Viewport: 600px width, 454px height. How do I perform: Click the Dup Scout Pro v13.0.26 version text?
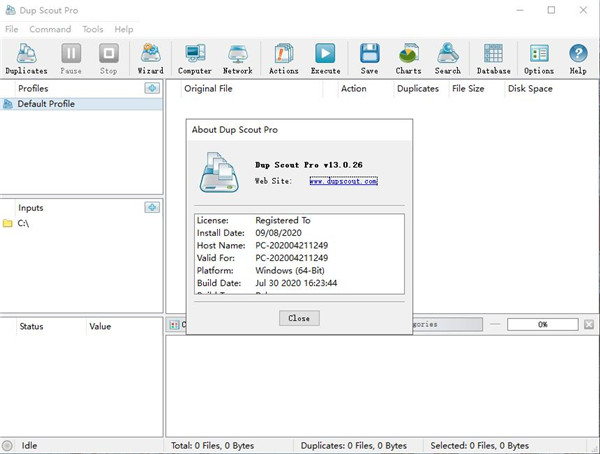point(309,165)
